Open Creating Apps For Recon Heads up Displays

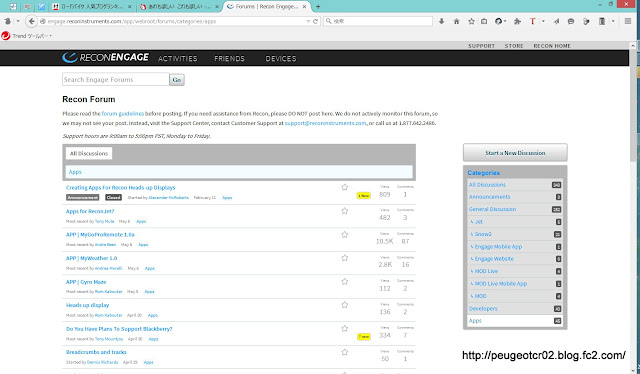click(x=120, y=187)
